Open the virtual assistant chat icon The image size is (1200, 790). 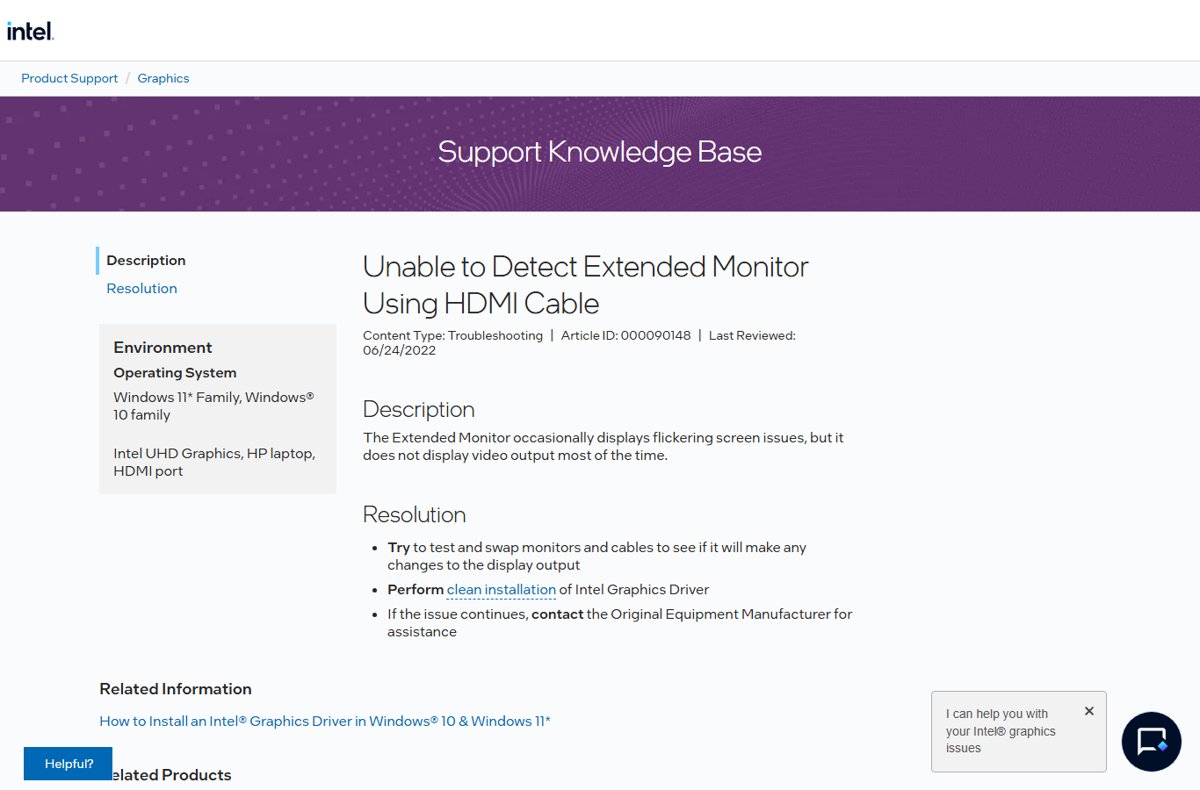point(1151,741)
